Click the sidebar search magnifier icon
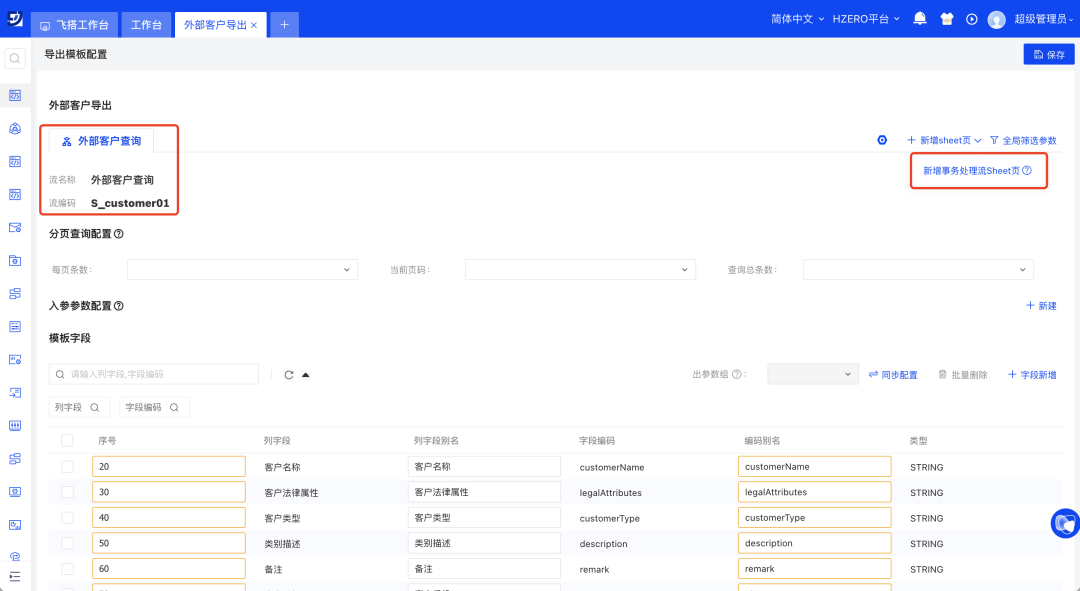 [15, 59]
